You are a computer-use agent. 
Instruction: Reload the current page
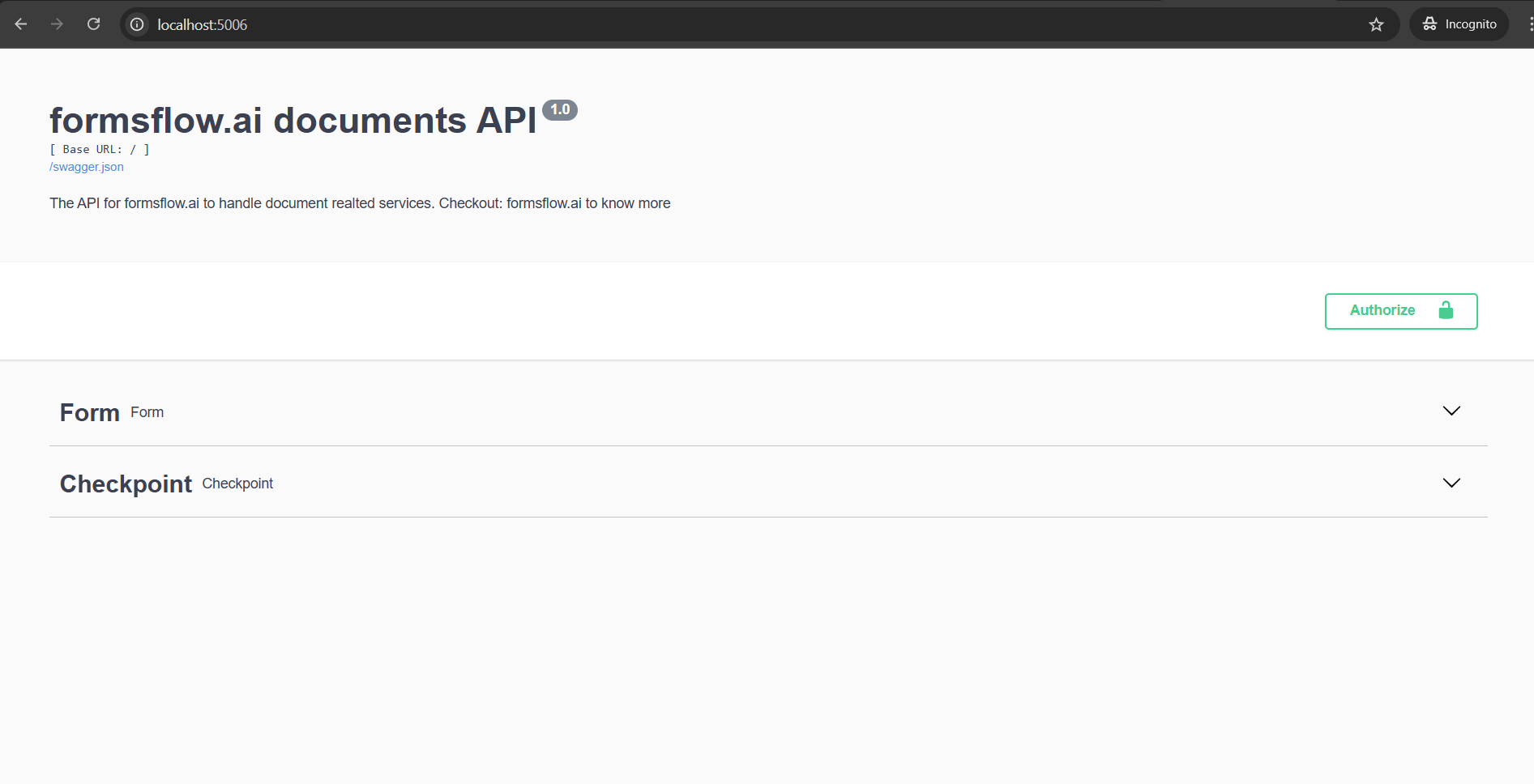[94, 24]
